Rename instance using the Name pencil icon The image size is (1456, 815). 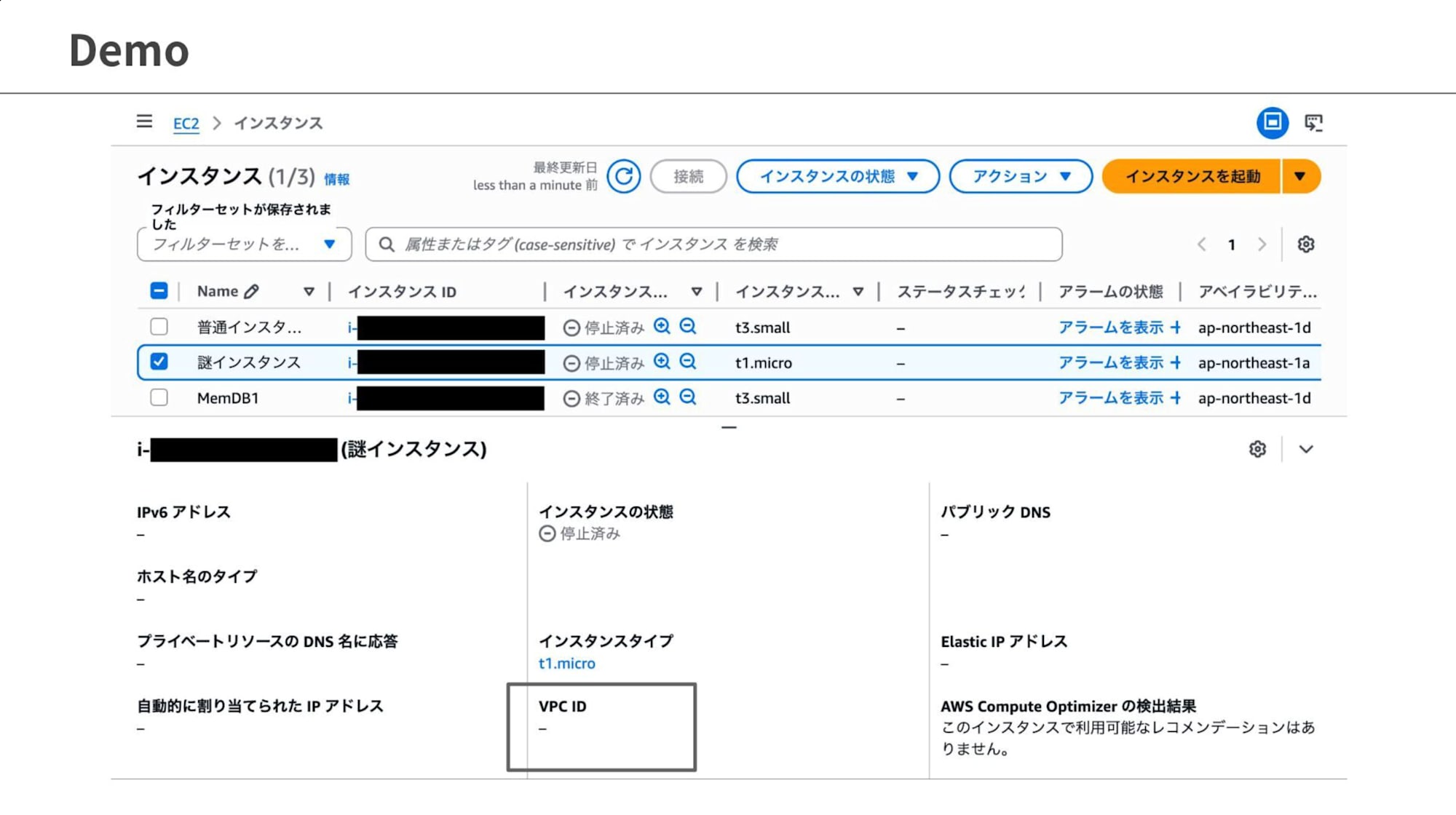click(x=253, y=290)
